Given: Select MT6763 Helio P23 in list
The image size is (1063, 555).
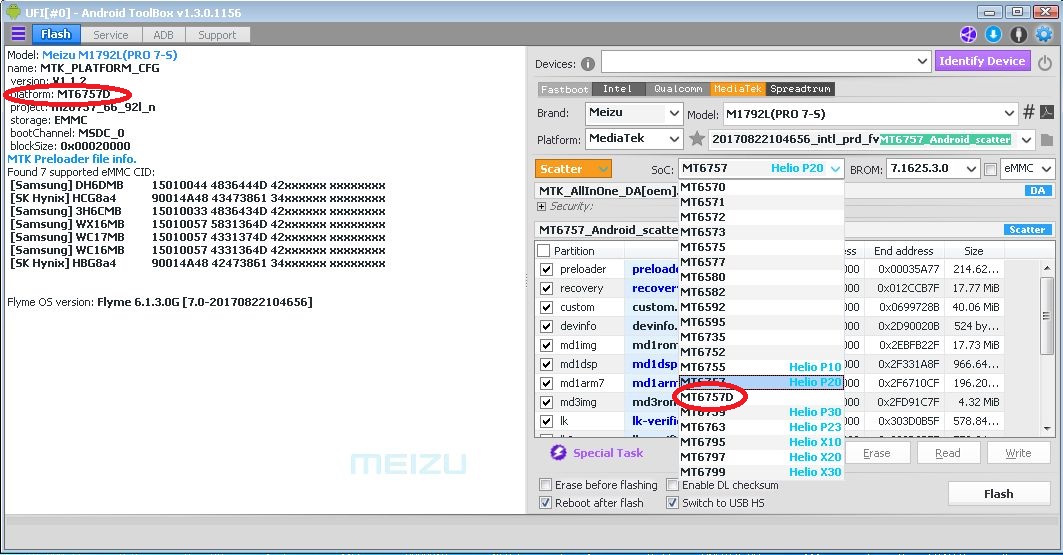Looking at the screenshot, I should tap(761, 427).
